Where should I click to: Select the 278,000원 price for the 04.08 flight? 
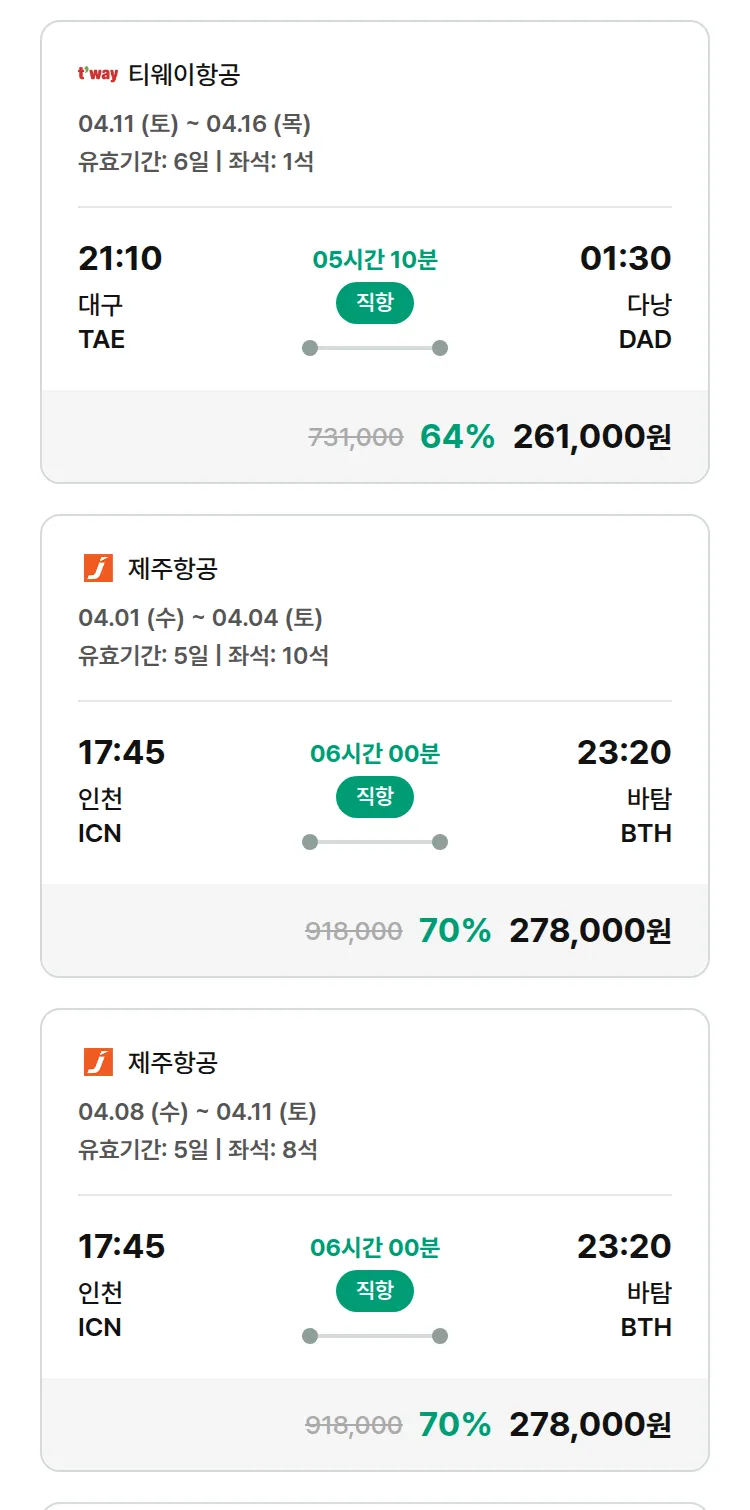(x=590, y=1425)
